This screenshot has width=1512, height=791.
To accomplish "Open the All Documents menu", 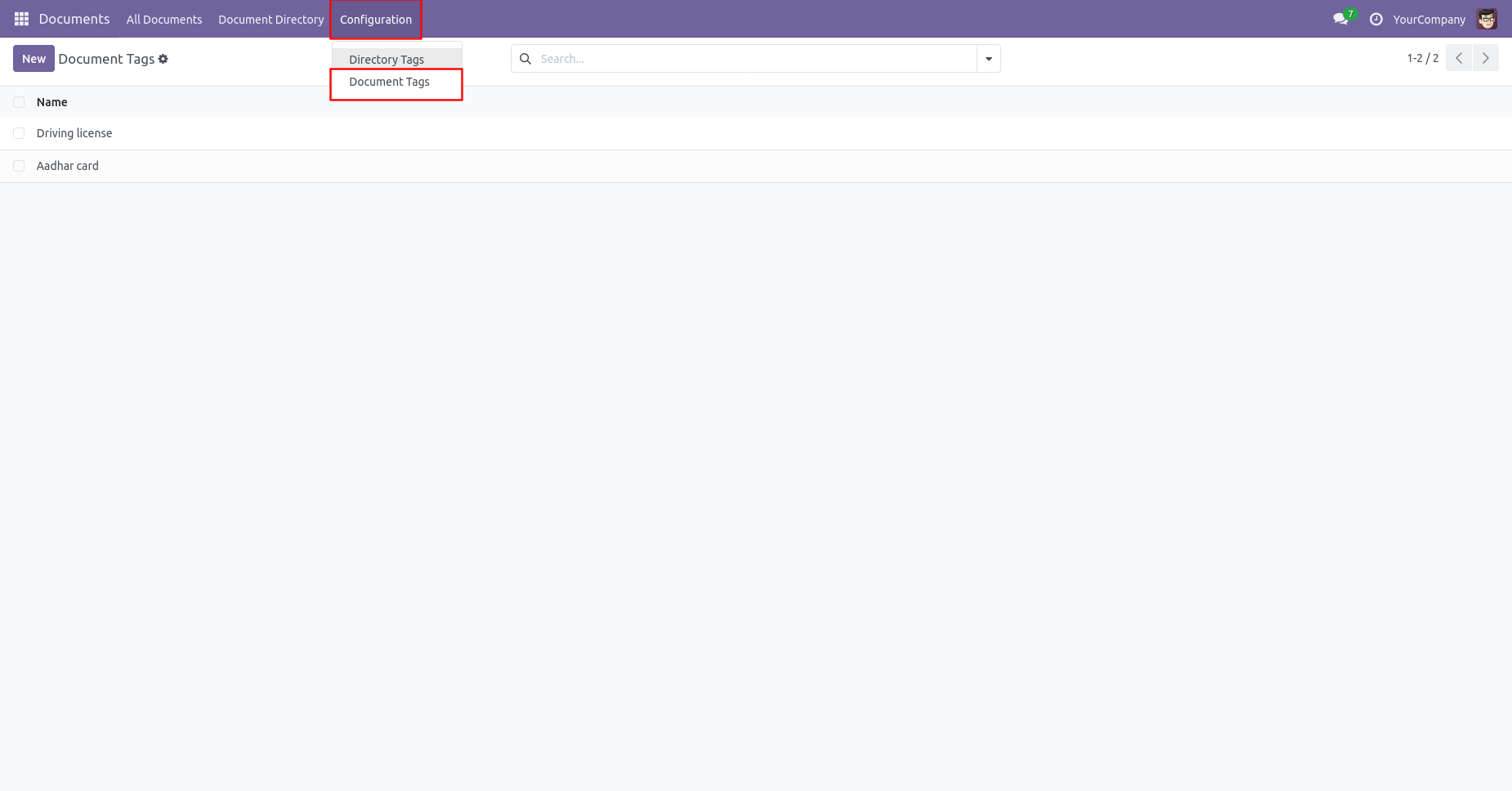I will tap(164, 20).
